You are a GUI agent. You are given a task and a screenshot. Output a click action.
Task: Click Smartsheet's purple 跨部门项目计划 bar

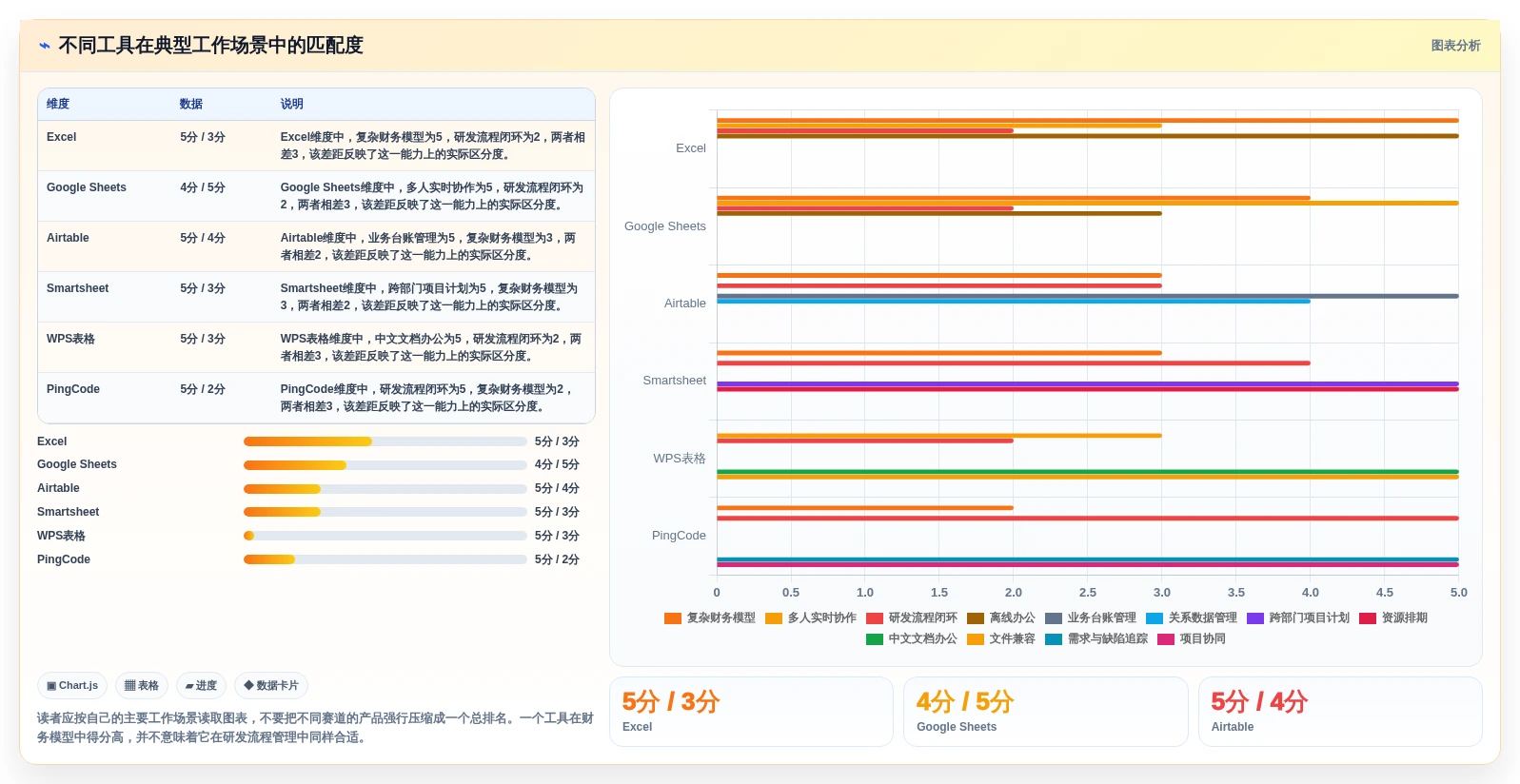click(x=1088, y=383)
